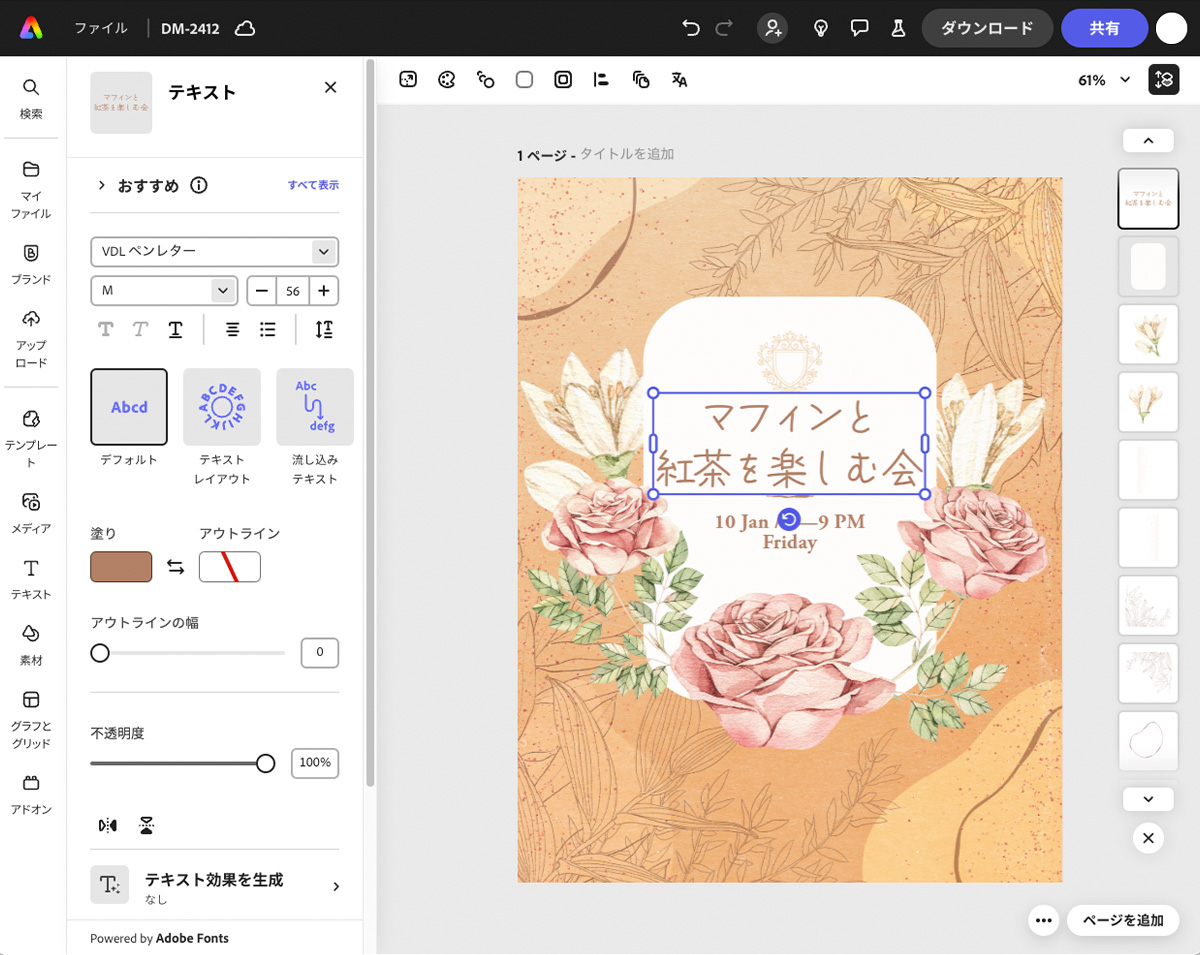This screenshot has height=955, width=1200.
Task: Open the アドオン panel
Action: pyautogui.click(x=31, y=794)
